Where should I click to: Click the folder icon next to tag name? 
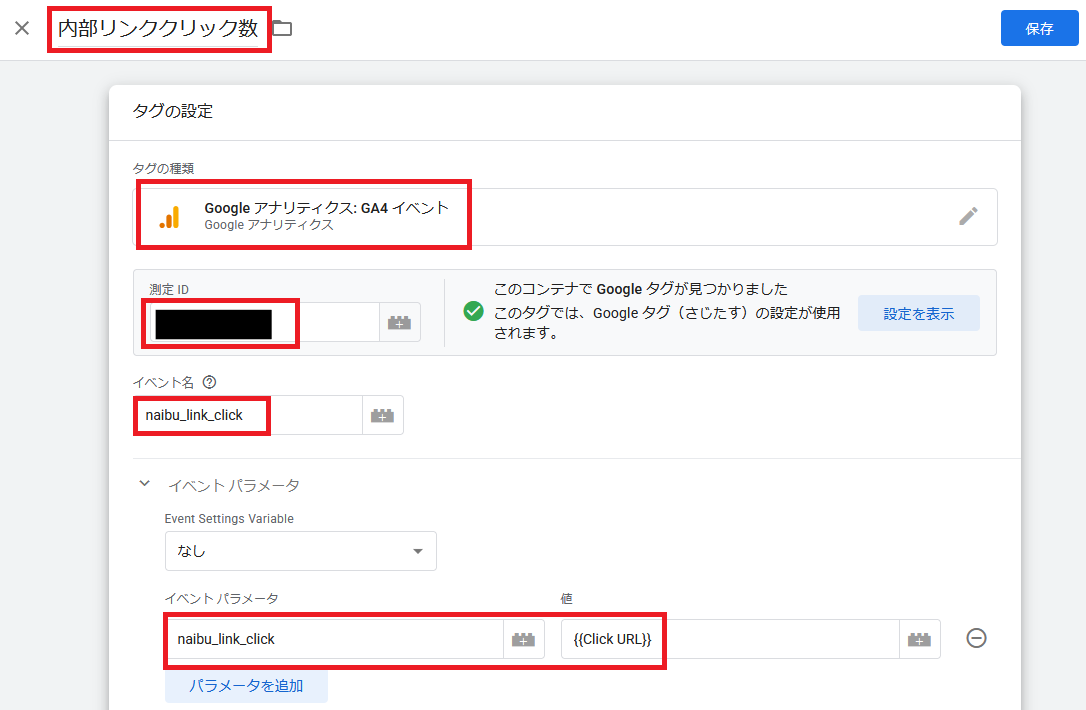[x=282, y=28]
